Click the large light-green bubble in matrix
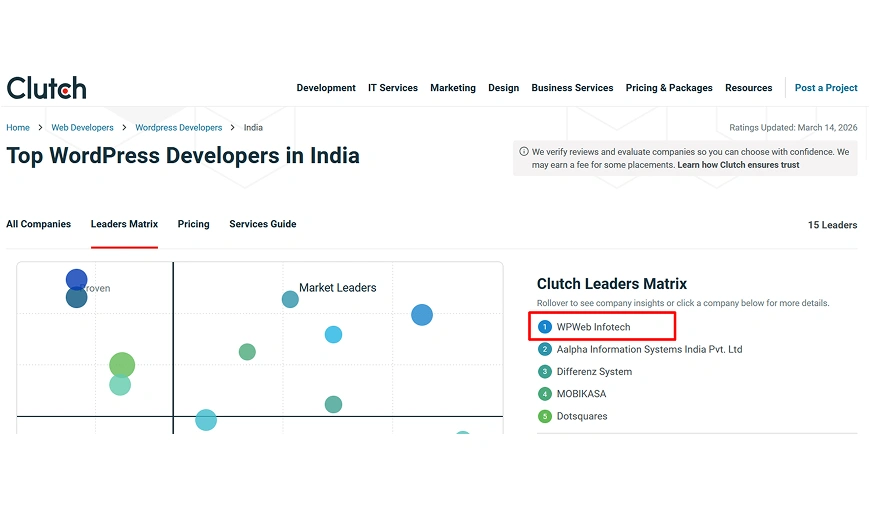 [x=121, y=365]
